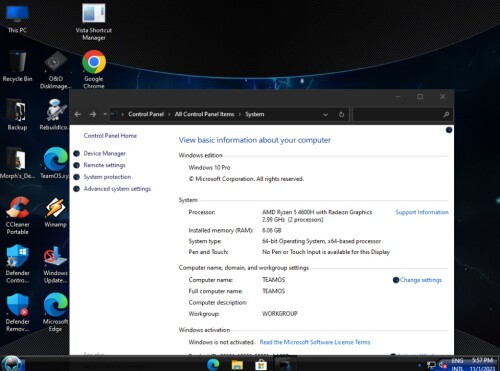Open RebuildIcon desktop shortcut
The height and width of the screenshot is (371, 500).
pos(54,115)
